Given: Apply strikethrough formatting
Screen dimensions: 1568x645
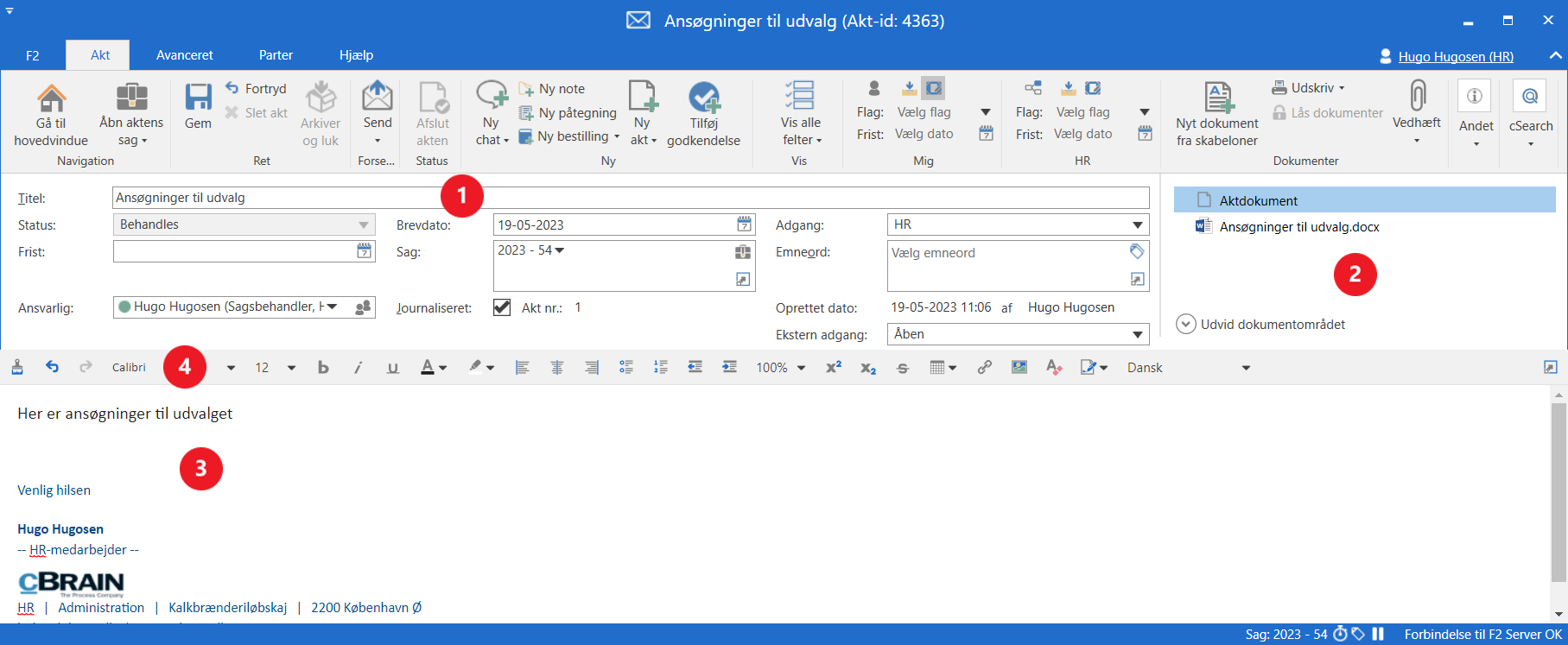Looking at the screenshot, I should pos(903,368).
